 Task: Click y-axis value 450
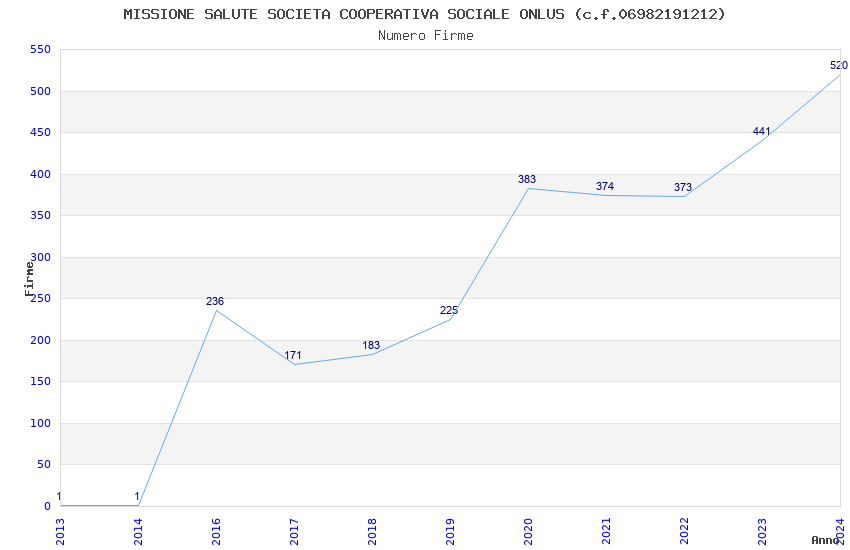click(x=40, y=132)
